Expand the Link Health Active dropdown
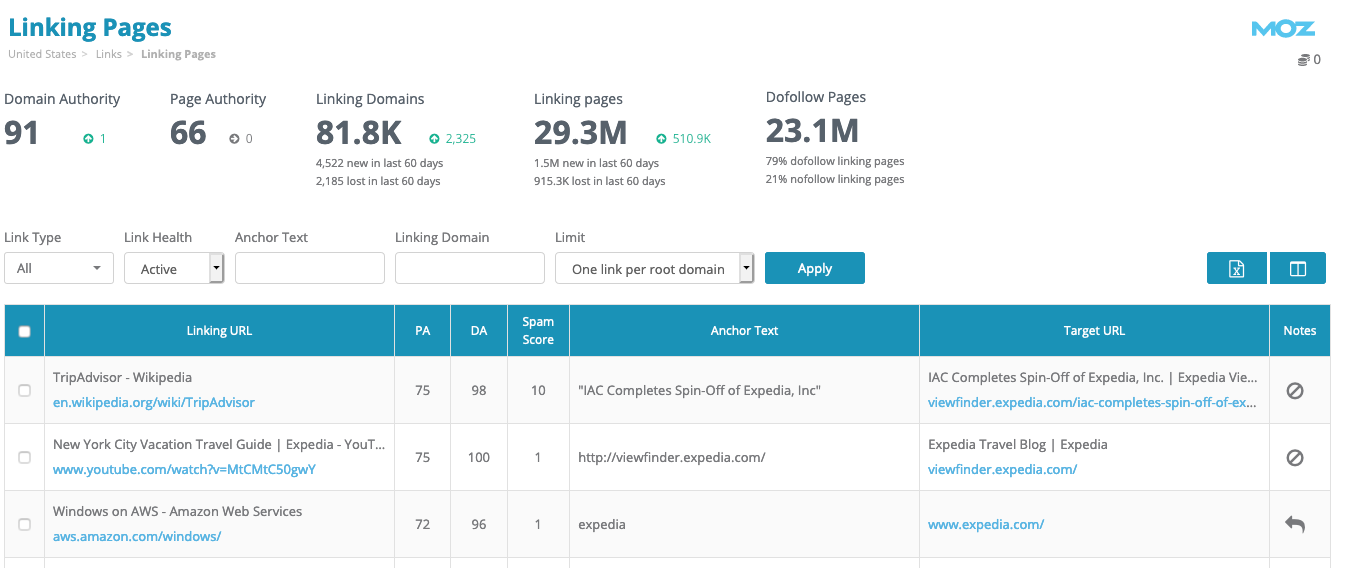This screenshot has height=568, width=1345. click(x=174, y=268)
